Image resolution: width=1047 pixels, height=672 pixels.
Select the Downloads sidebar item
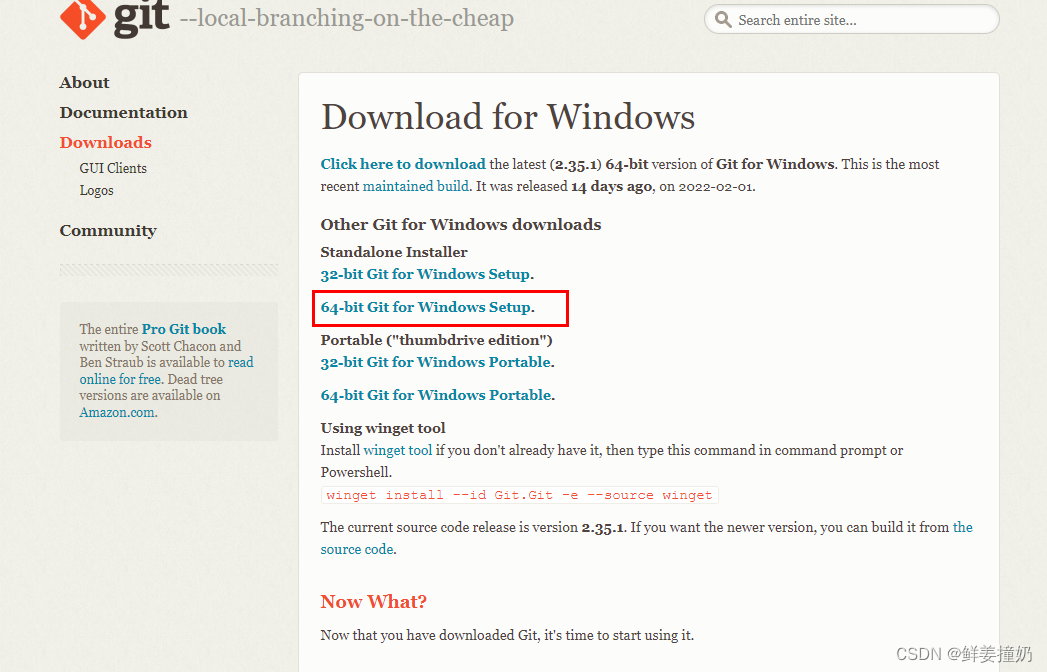click(106, 142)
